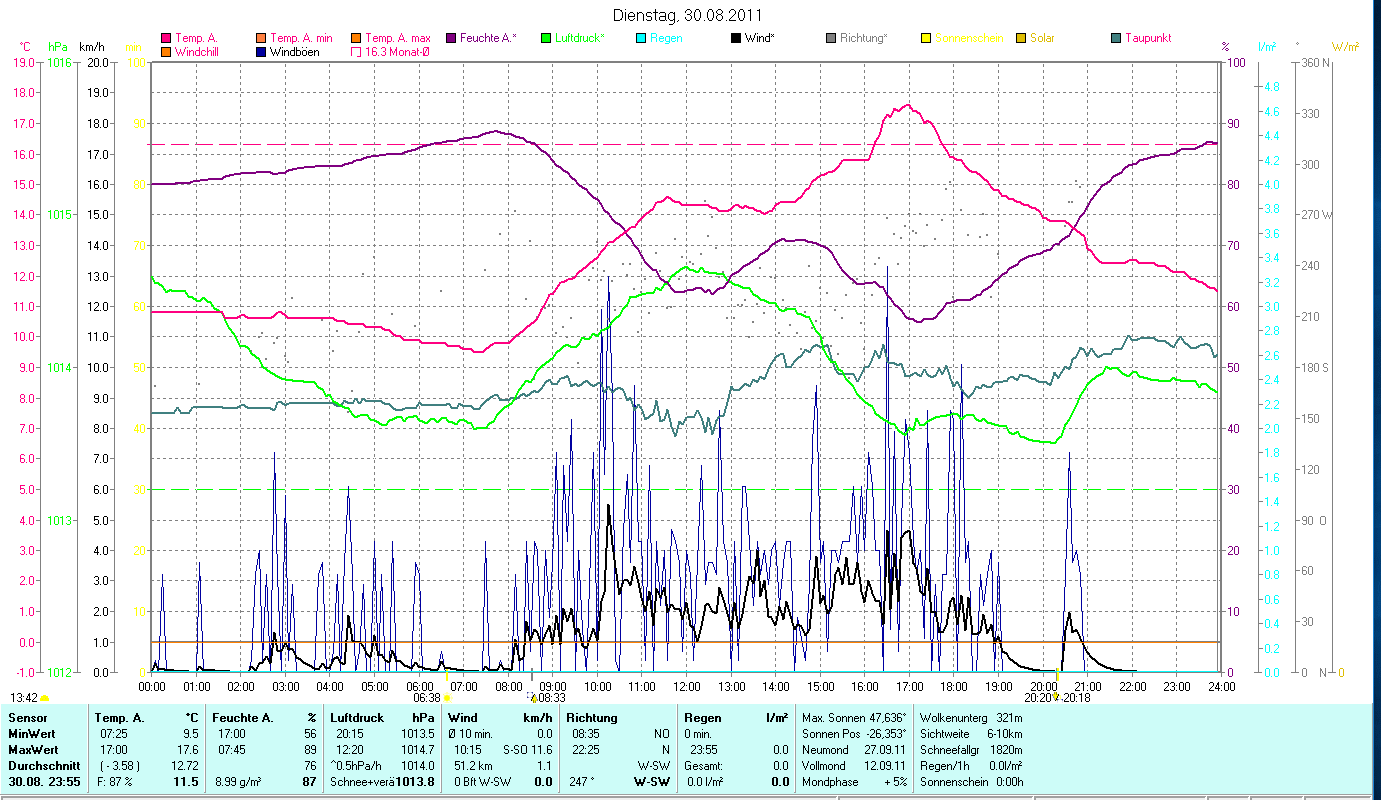Click the 12:00 mark on the time axis
Viewport: 1381px width, 800px height.
(686, 686)
